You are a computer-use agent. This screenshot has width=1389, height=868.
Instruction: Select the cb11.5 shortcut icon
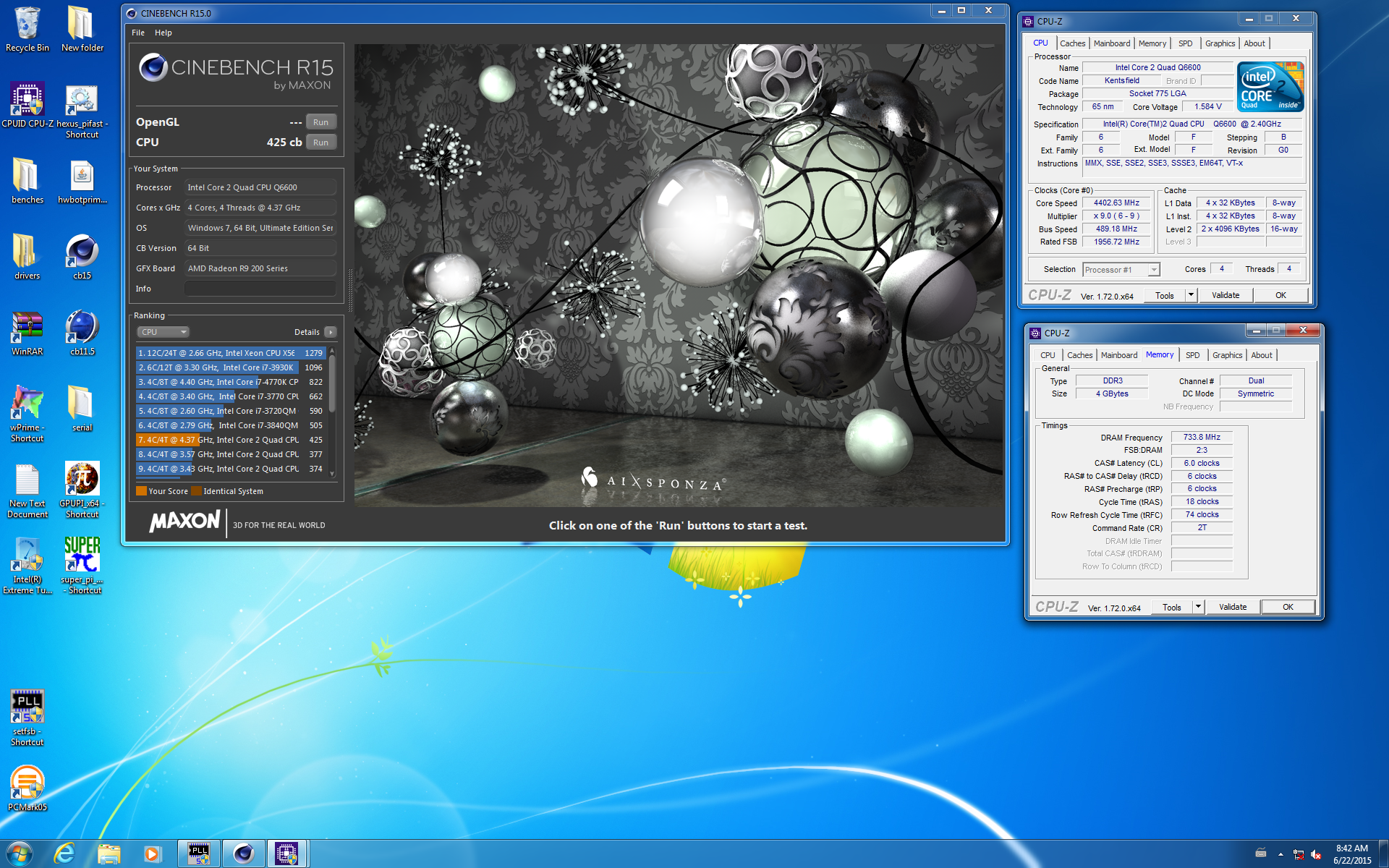tap(82, 333)
